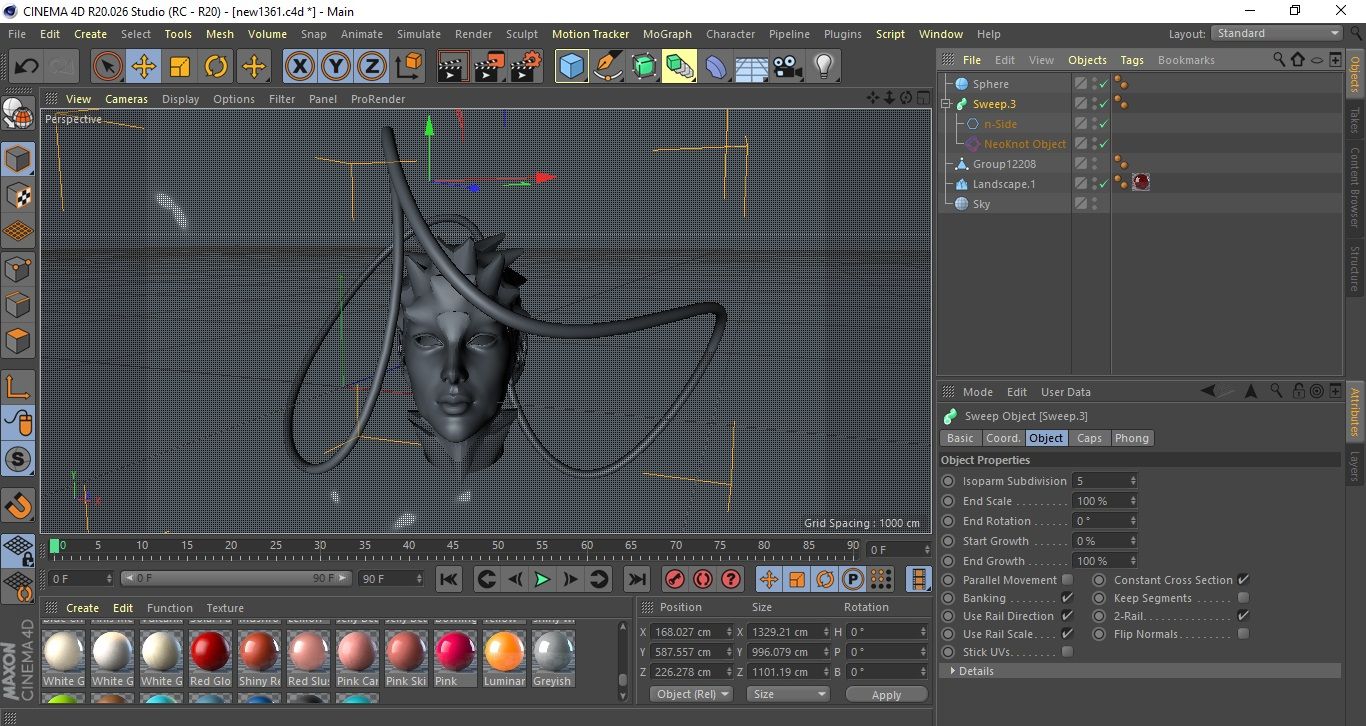Add a Cube primitive object

tap(571, 67)
